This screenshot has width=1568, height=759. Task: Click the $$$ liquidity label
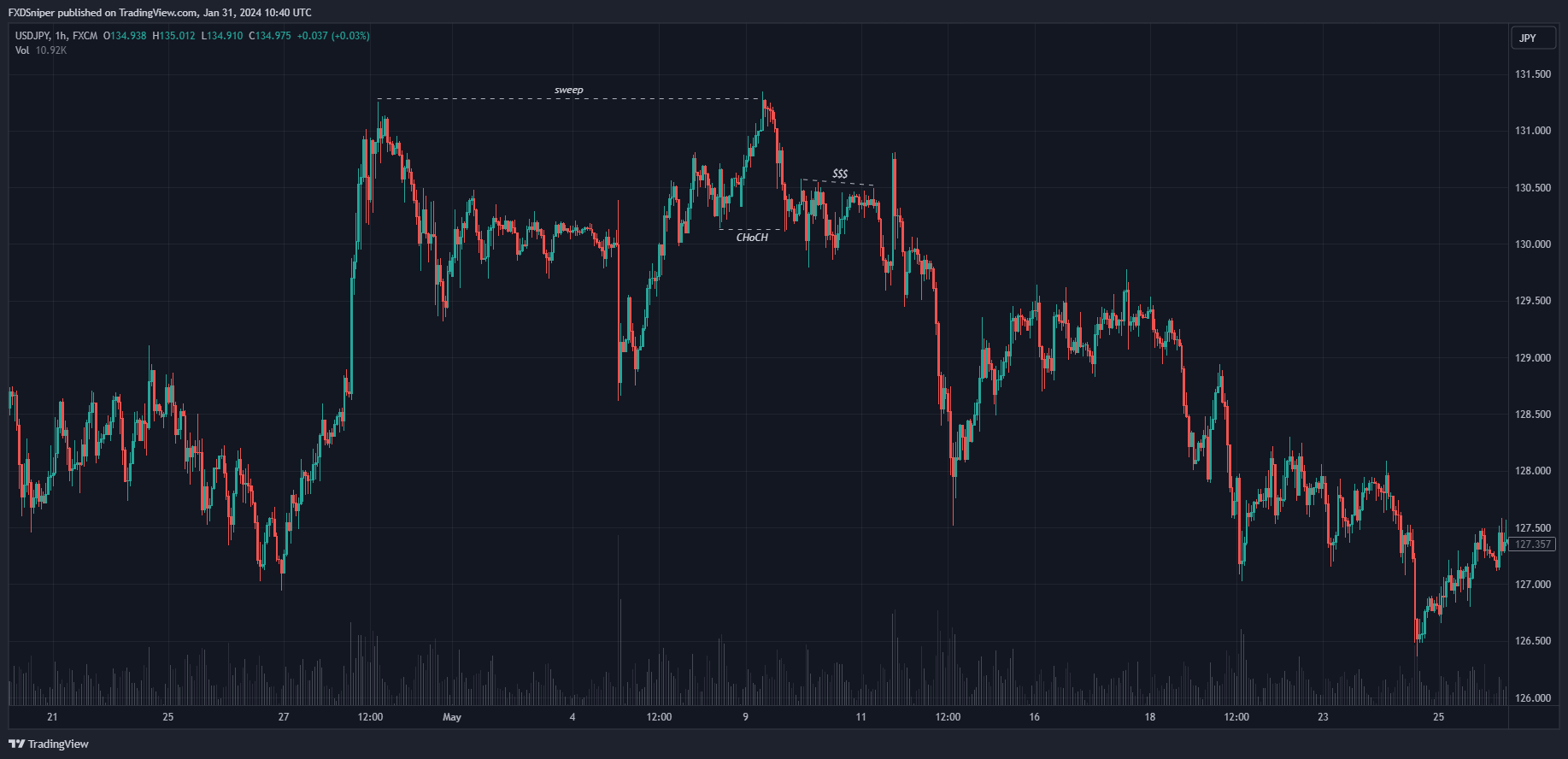[x=840, y=174]
